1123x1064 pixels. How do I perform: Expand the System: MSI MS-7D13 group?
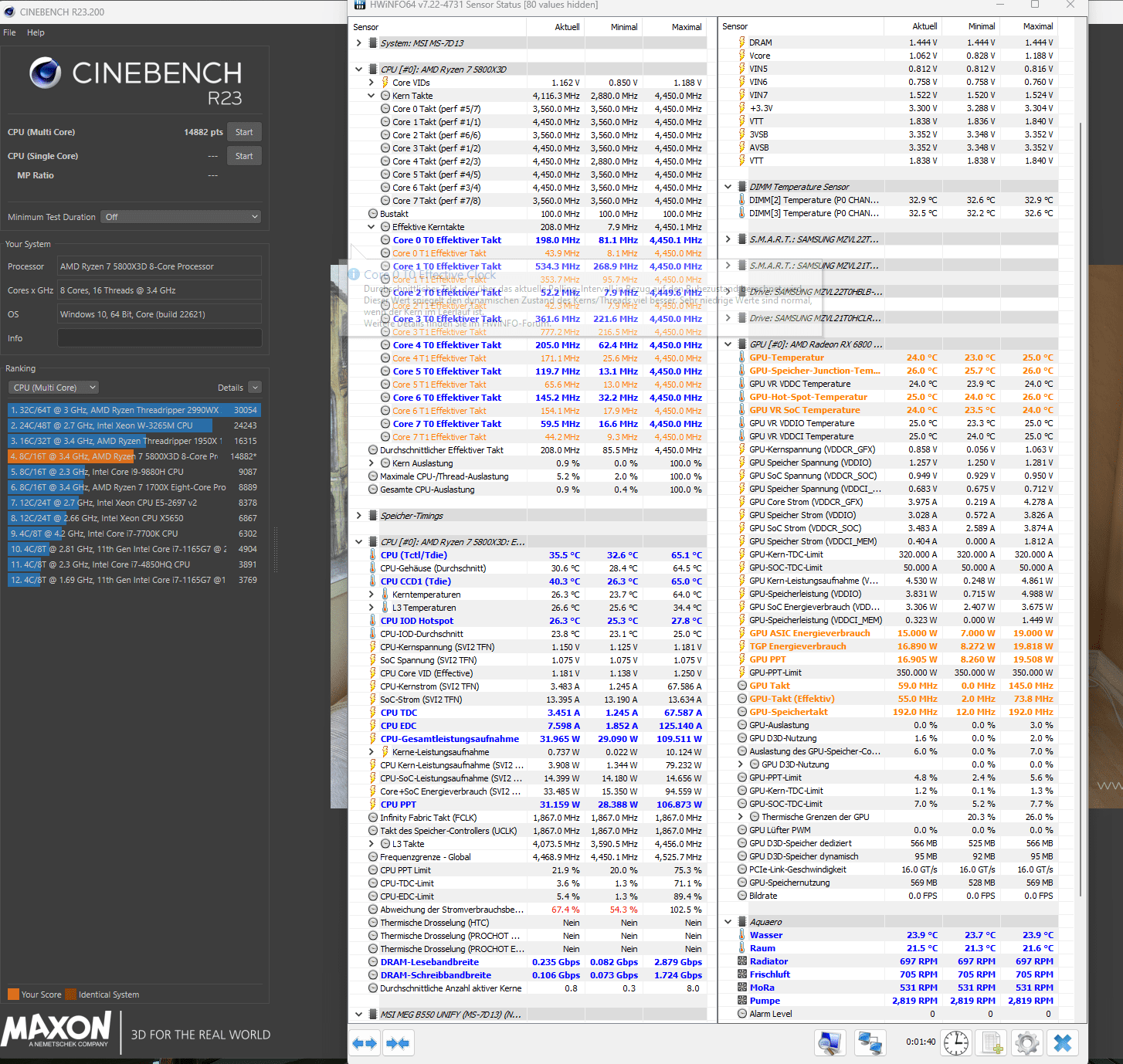click(x=358, y=43)
